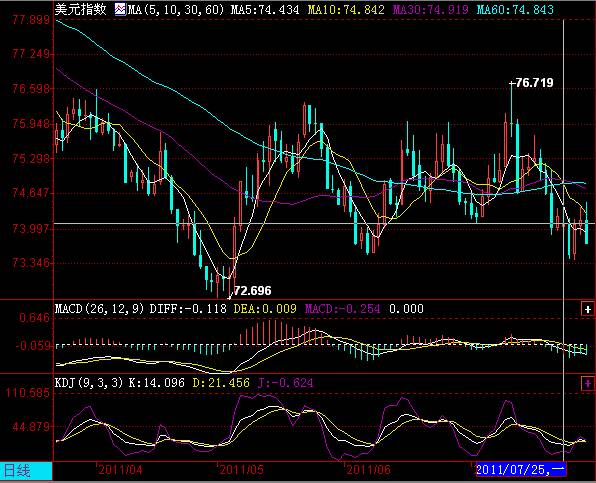Select the purple MA30:74.919 legend
Screen dimensions: 596x483
click(430, 10)
